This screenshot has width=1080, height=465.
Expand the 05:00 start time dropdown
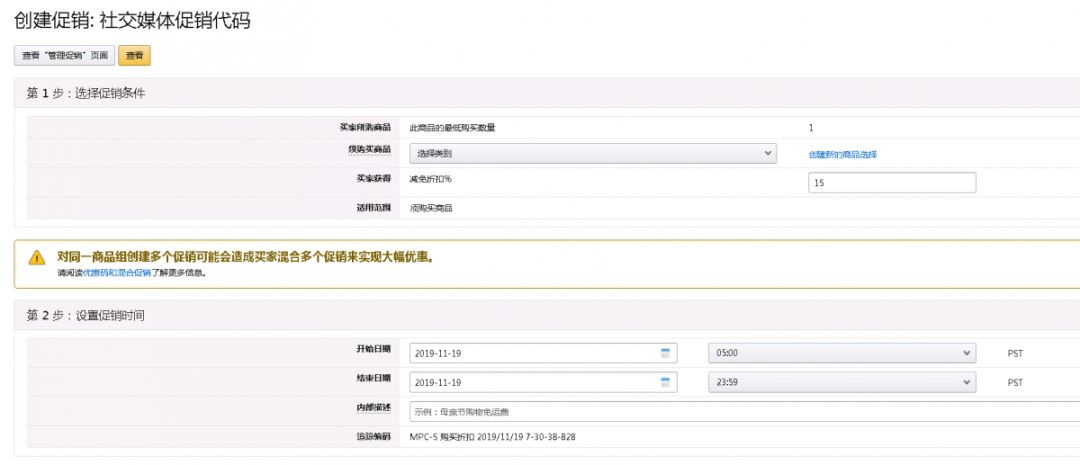841,354
